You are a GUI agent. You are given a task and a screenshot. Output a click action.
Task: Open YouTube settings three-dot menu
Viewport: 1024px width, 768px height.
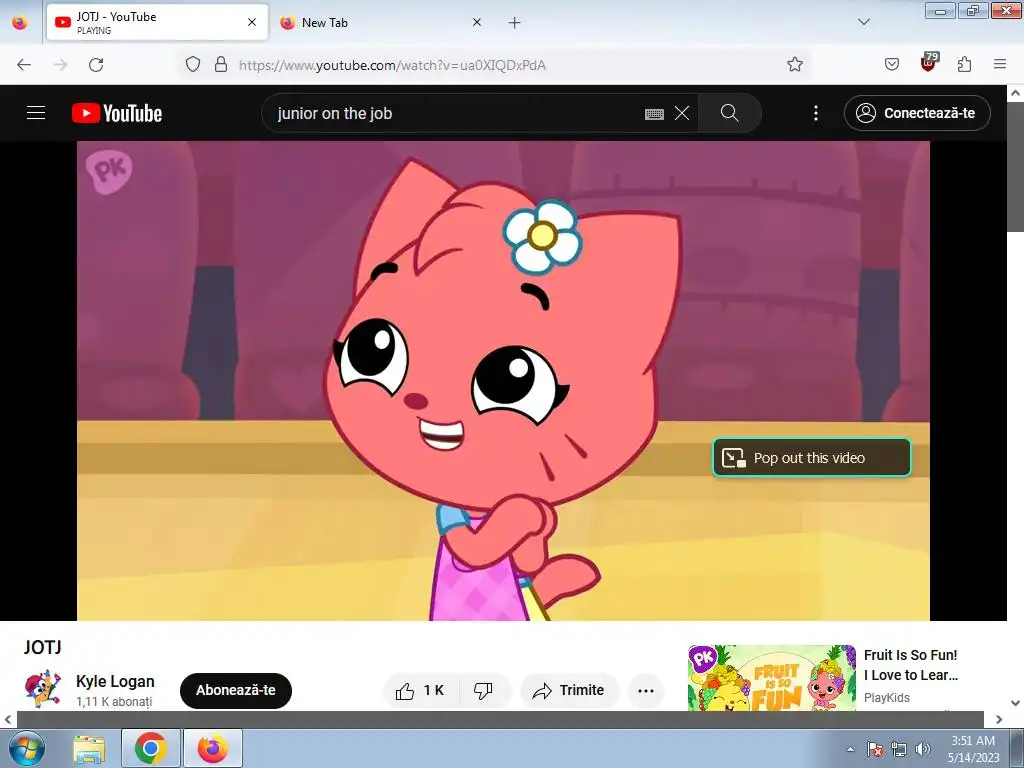(x=816, y=113)
